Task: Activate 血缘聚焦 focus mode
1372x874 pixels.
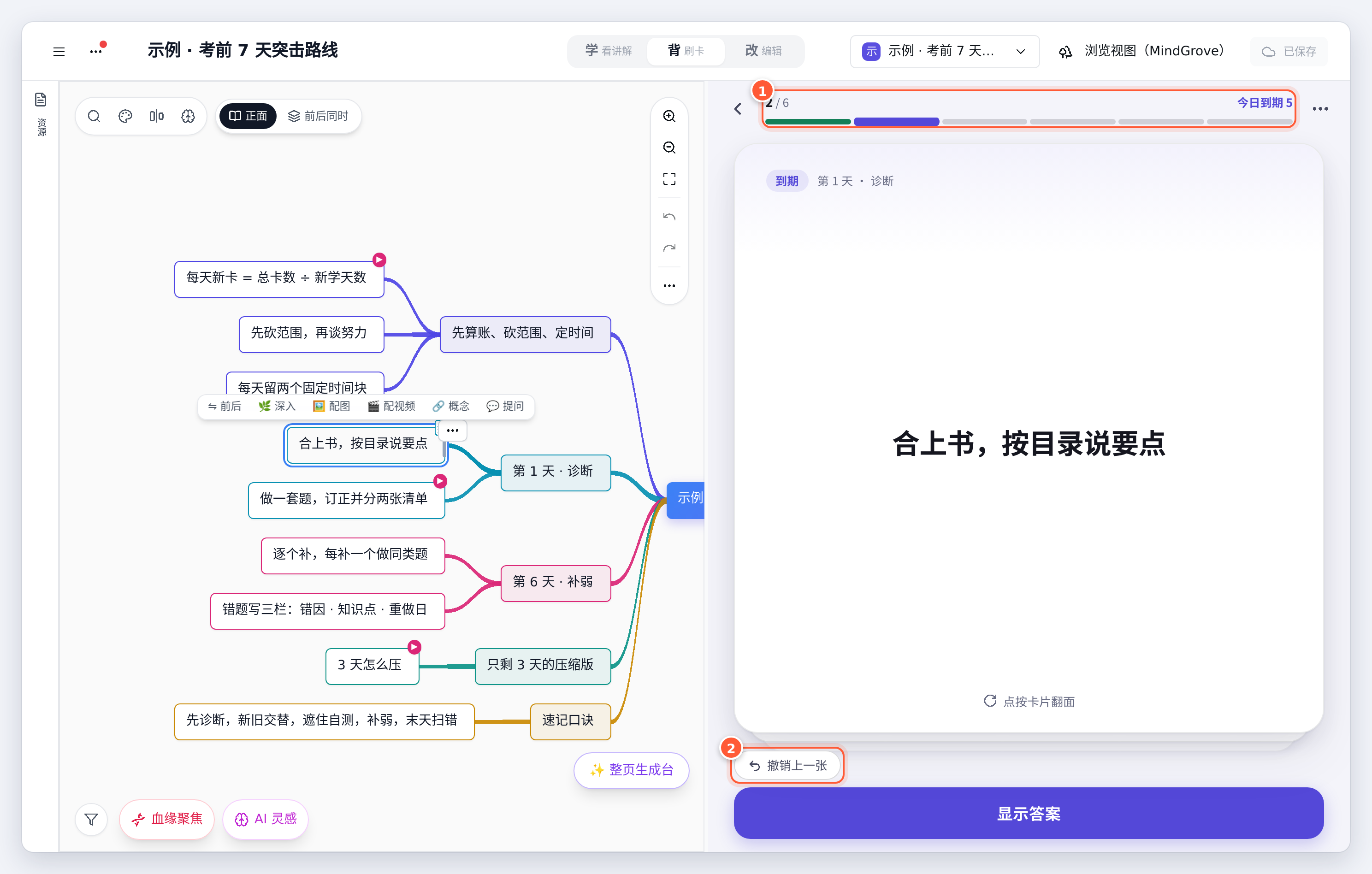Action: [167, 819]
